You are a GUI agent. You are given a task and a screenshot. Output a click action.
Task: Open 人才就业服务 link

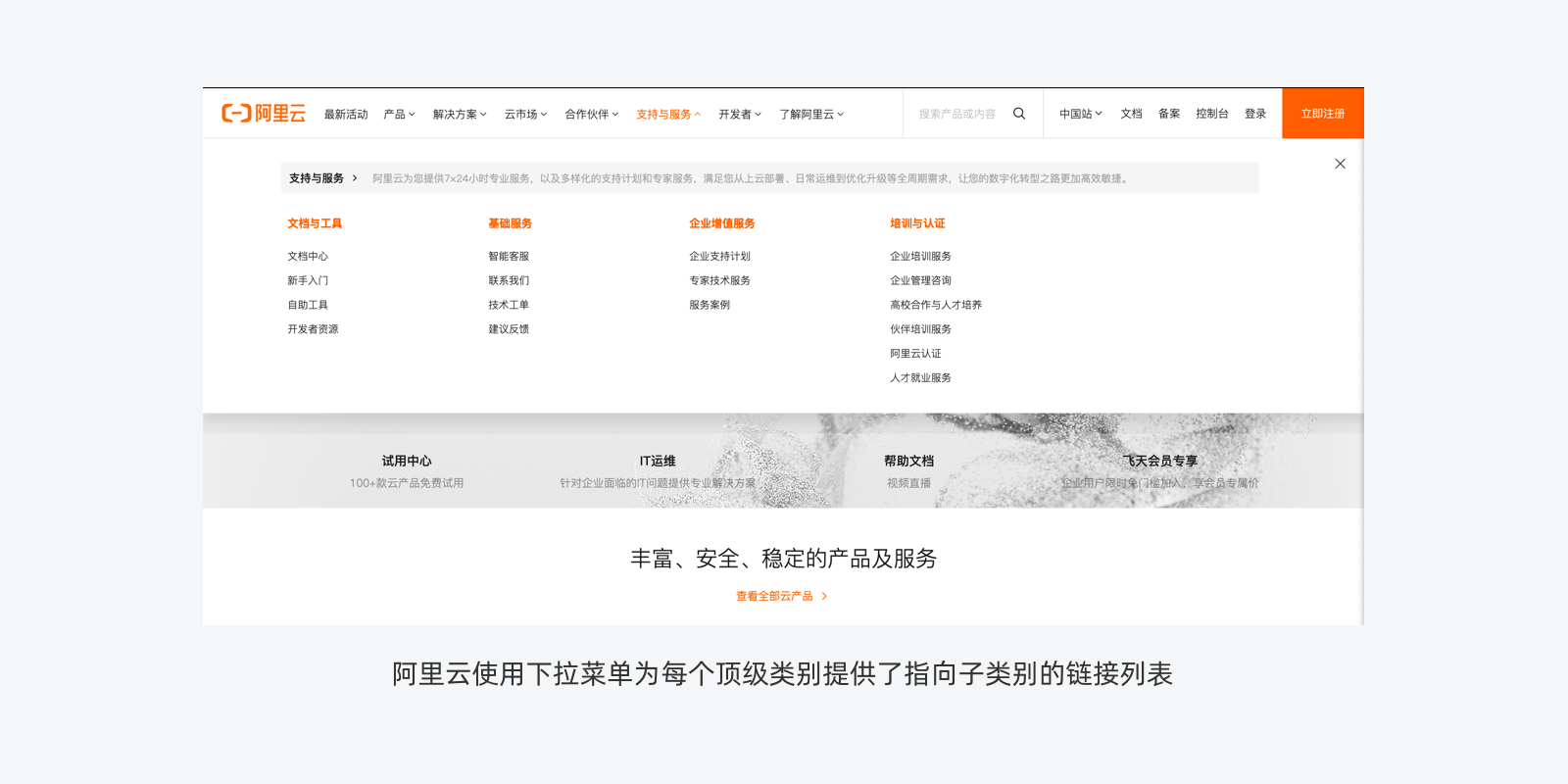[920, 378]
